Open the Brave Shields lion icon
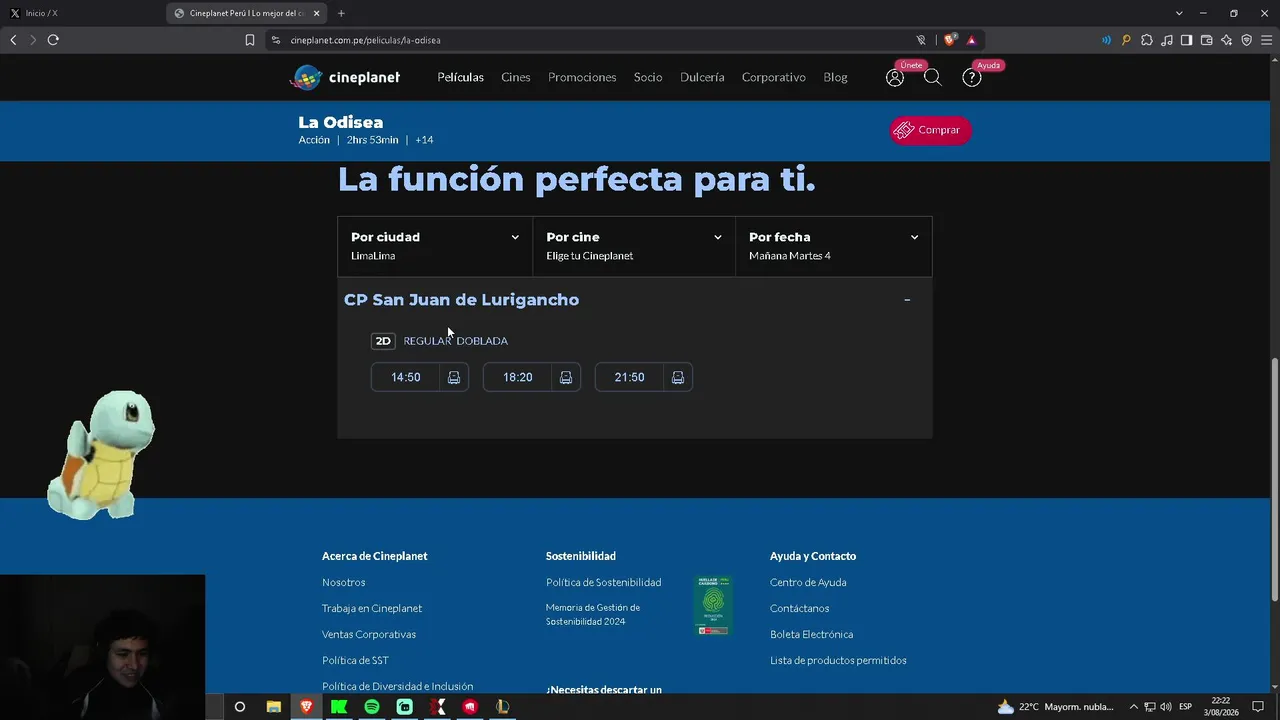This screenshot has width=1280, height=720. 950,40
